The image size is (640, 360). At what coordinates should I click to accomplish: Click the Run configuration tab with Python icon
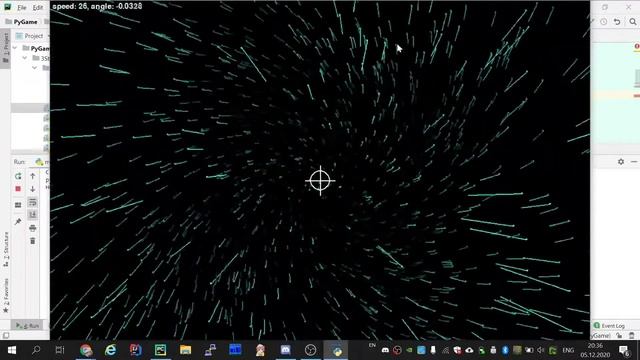point(41,162)
